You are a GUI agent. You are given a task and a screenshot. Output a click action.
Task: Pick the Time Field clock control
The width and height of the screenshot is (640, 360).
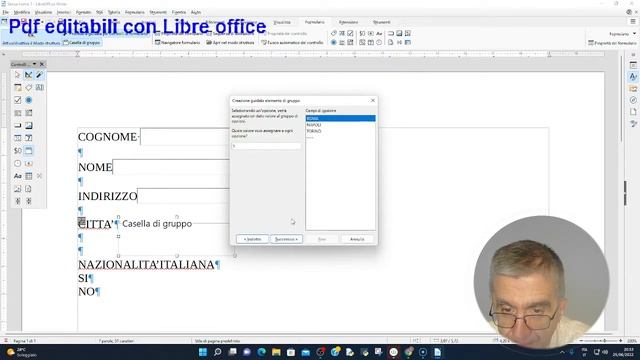tap(18, 163)
